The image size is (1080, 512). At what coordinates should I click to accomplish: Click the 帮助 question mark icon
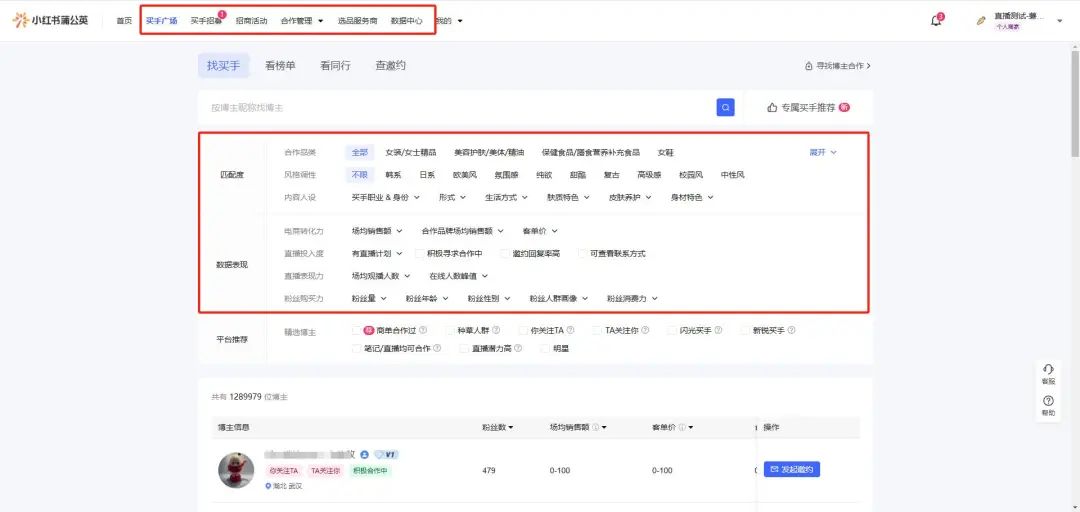click(x=1048, y=401)
